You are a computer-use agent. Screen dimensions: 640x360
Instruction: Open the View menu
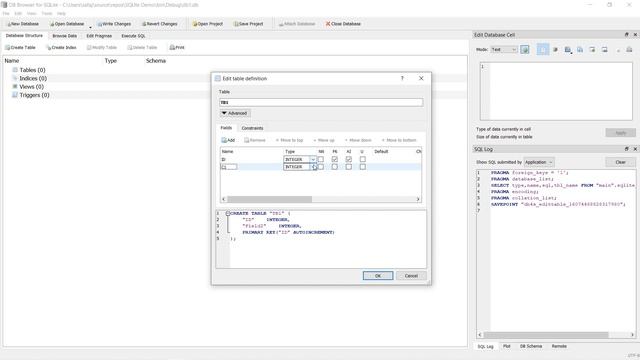tap(31, 13)
